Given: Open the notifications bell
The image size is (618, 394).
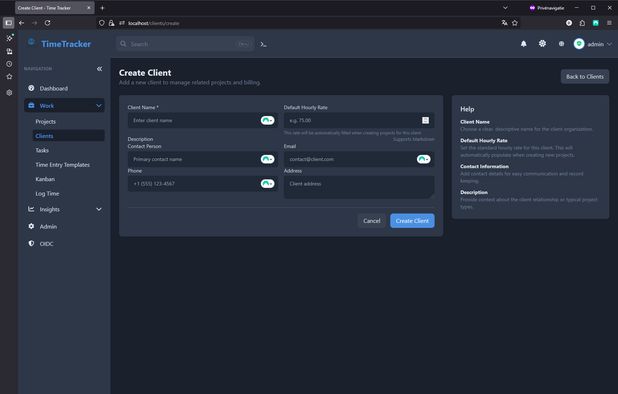Looking at the screenshot, I should click(x=523, y=44).
